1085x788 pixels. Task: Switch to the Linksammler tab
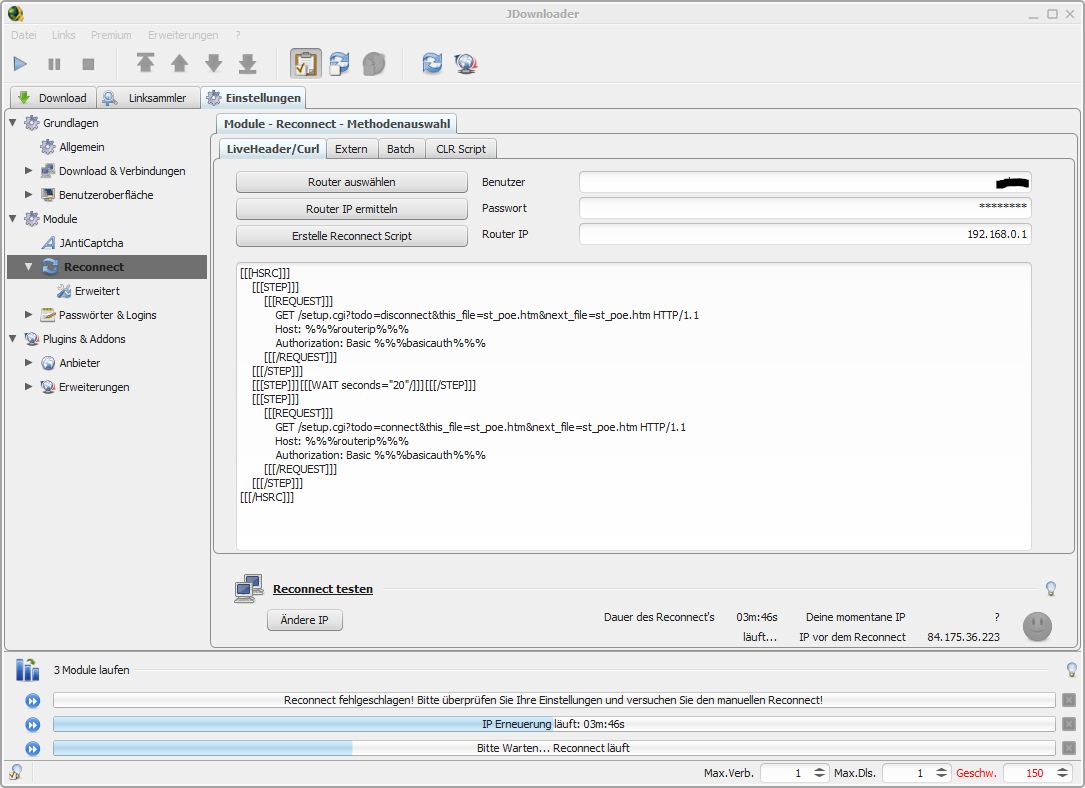[x=148, y=98]
